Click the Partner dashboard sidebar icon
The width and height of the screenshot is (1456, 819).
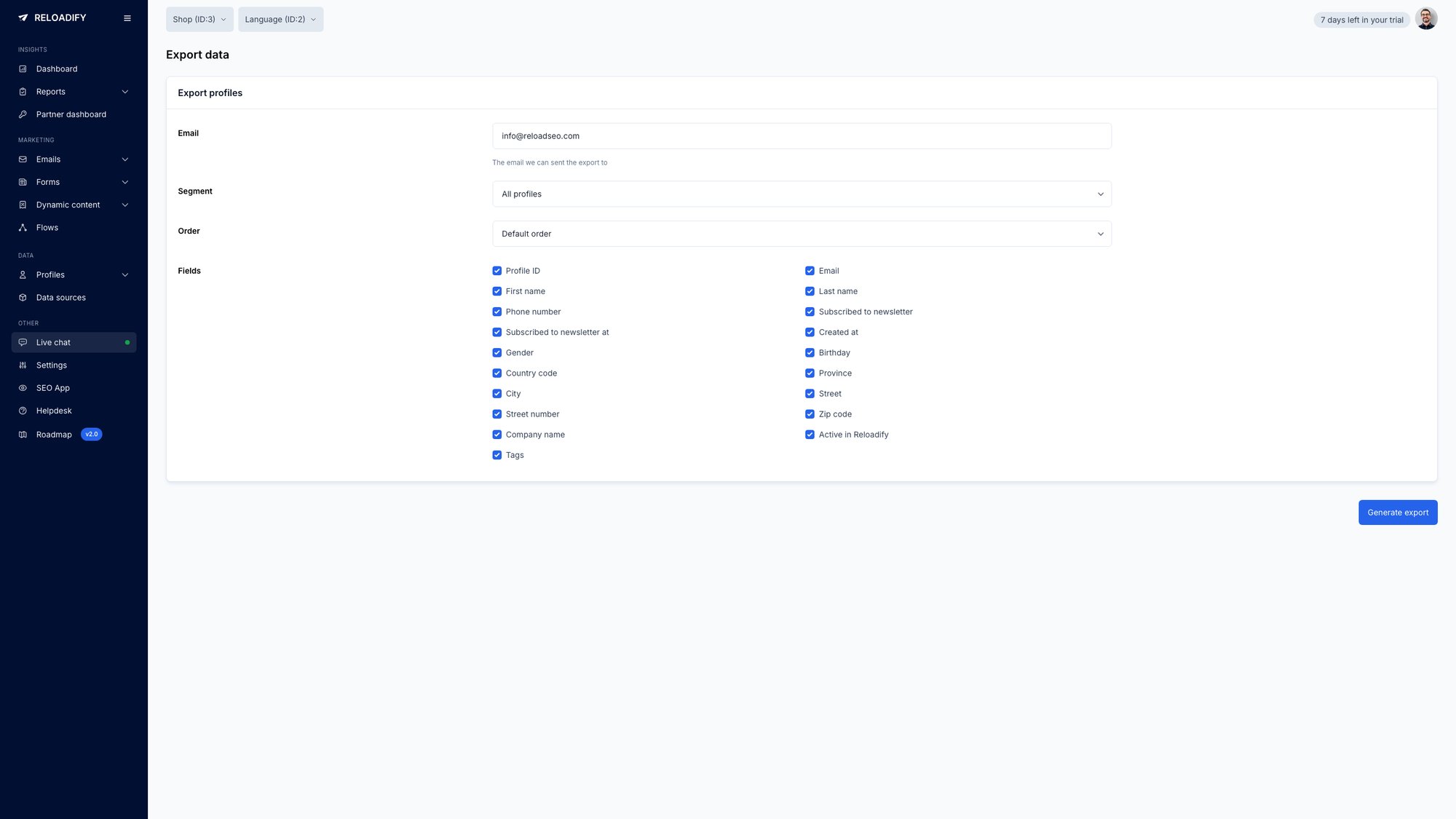pos(22,114)
